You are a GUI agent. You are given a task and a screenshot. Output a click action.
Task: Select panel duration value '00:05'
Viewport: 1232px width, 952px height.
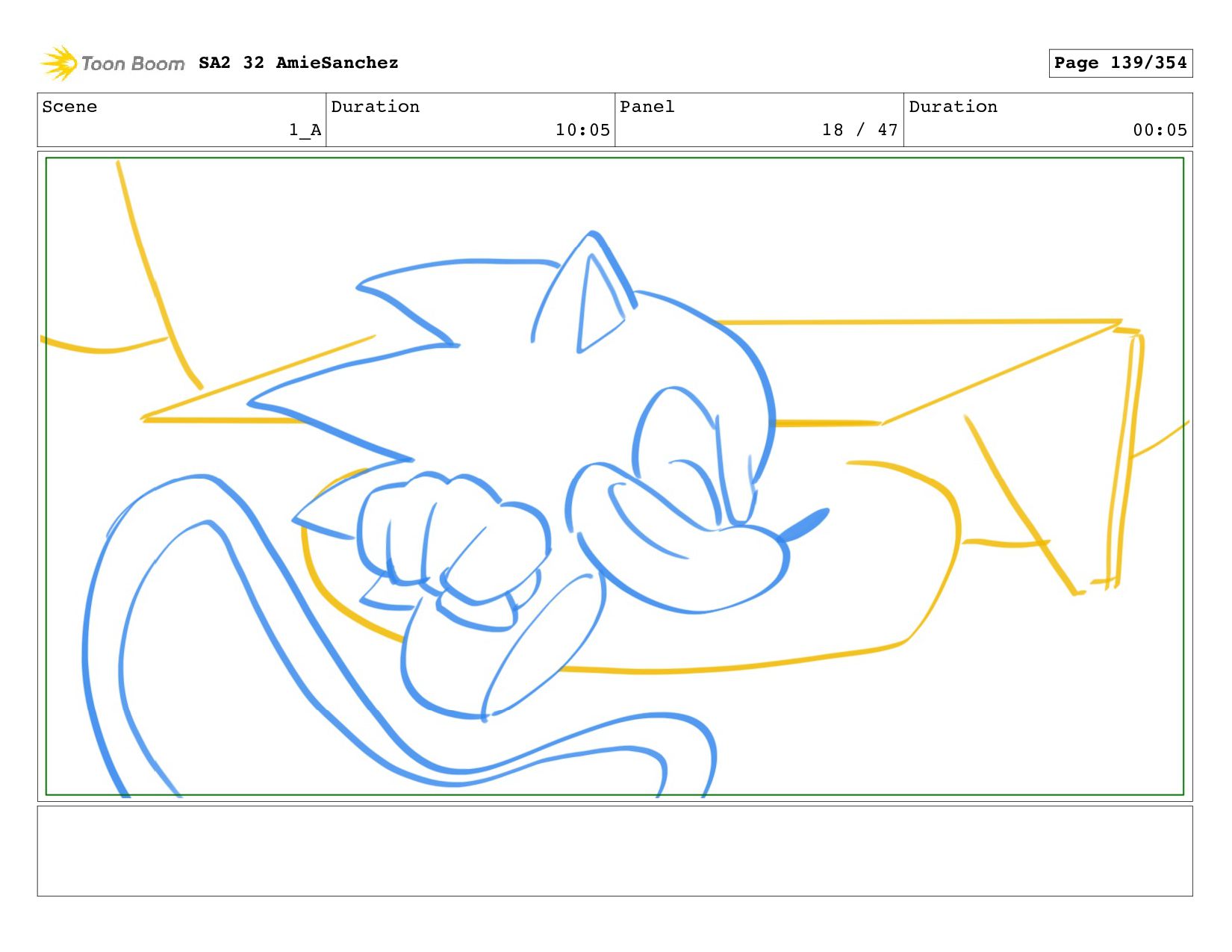pos(1160,130)
